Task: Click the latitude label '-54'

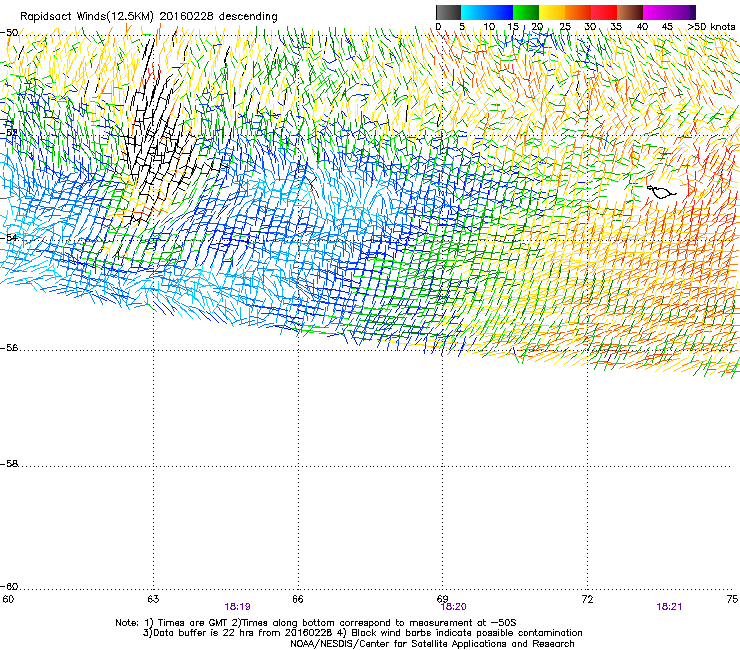Action: (9, 237)
